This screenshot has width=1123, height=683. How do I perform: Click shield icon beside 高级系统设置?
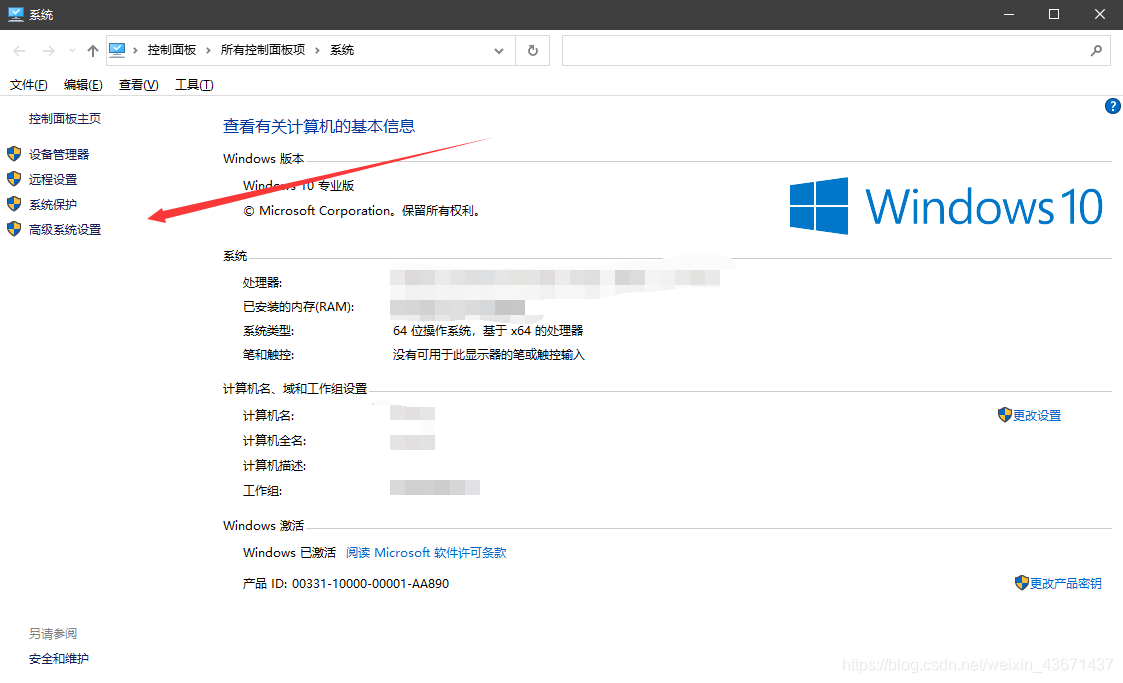coord(14,229)
